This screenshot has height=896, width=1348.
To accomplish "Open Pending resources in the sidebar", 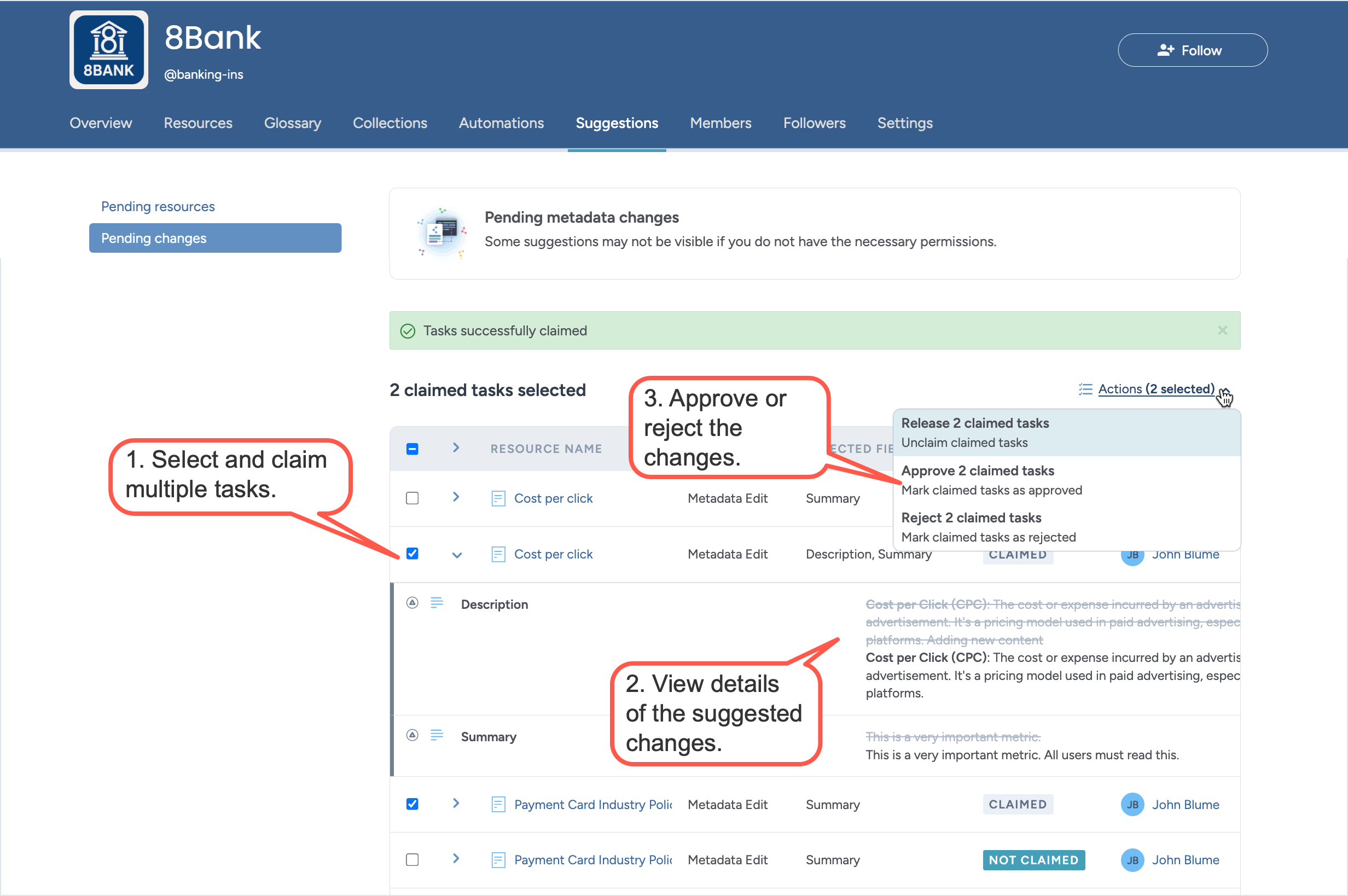I will [158, 206].
